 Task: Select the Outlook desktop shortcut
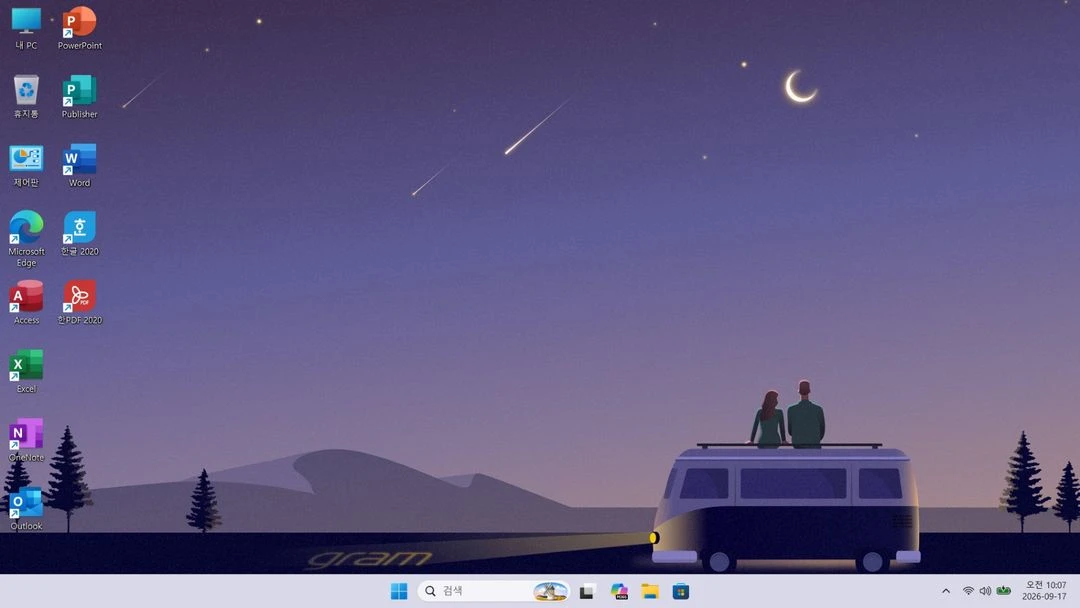click(x=26, y=509)
